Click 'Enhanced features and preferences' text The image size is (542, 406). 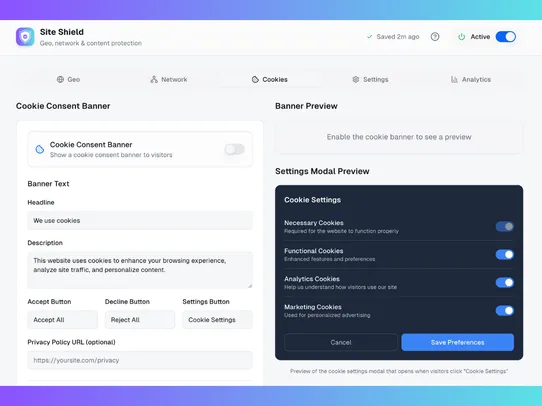coord(329,259)
